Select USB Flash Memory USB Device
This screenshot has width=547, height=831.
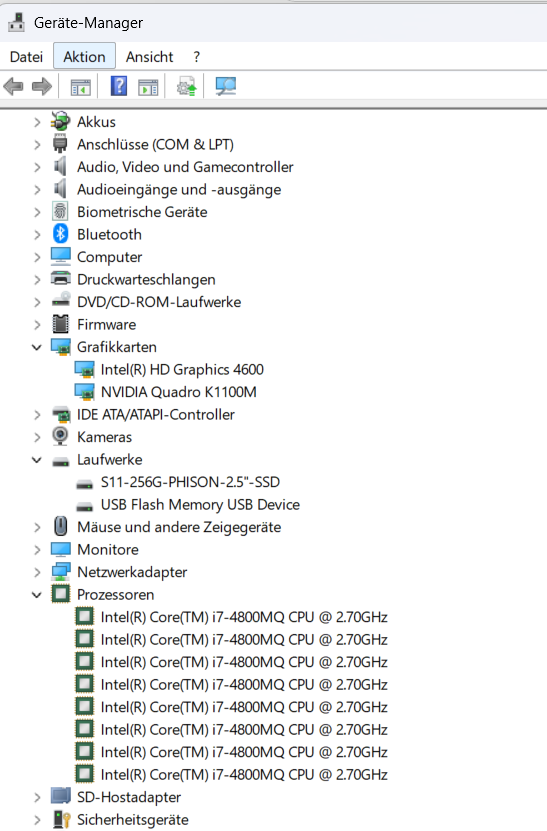(200, 505)
